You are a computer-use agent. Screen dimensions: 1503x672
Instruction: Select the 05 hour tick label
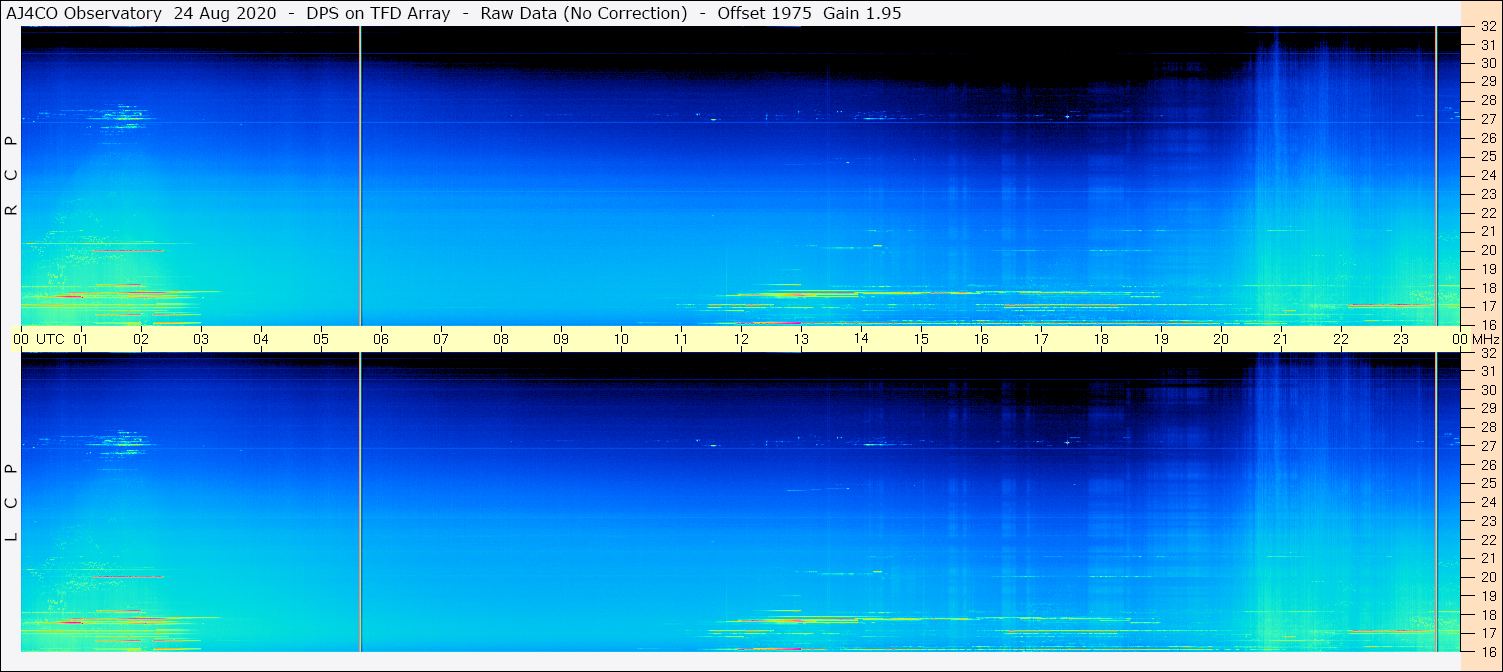click(x=321, y=339)
